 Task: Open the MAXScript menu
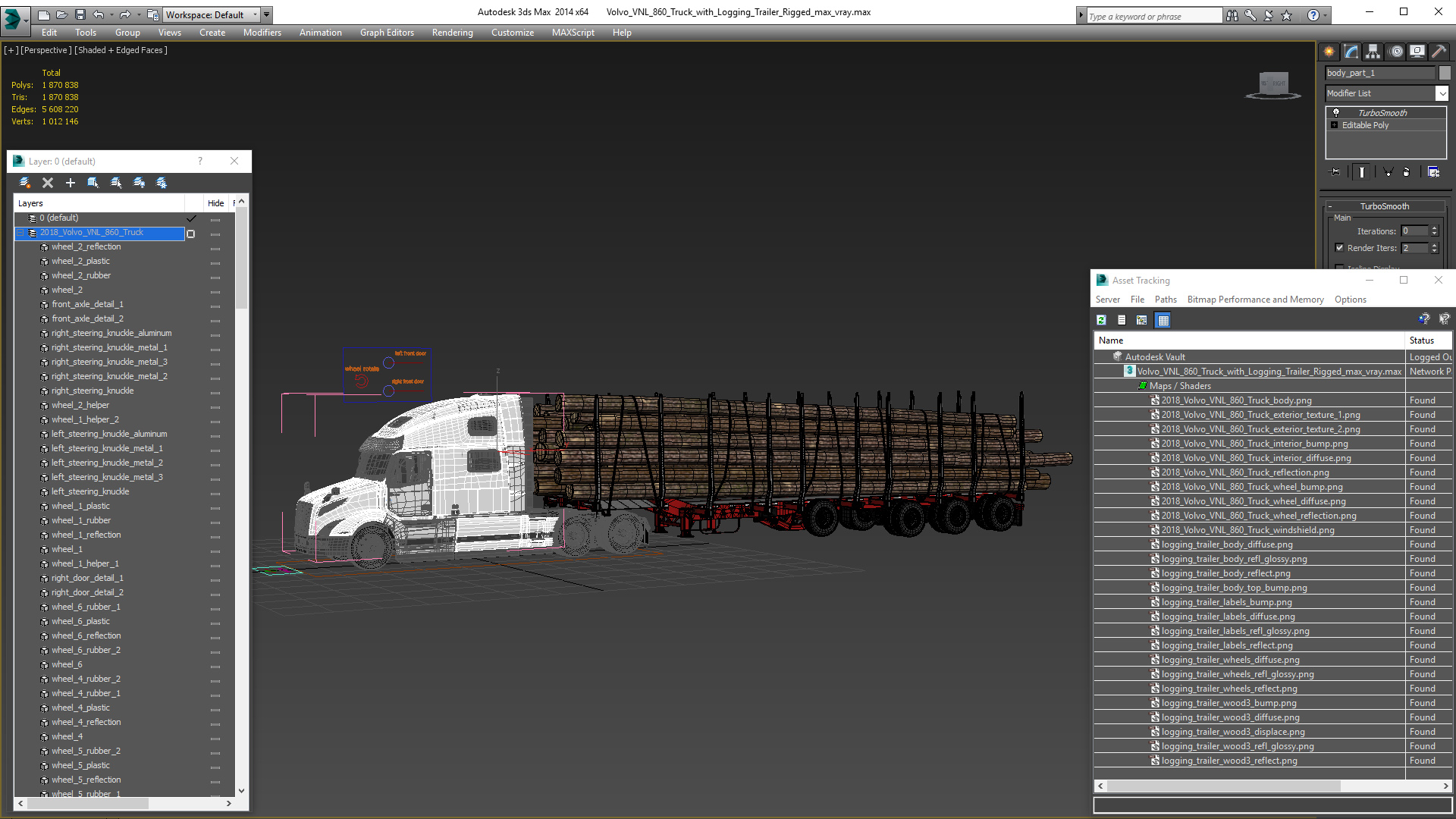tap(573, 33)
